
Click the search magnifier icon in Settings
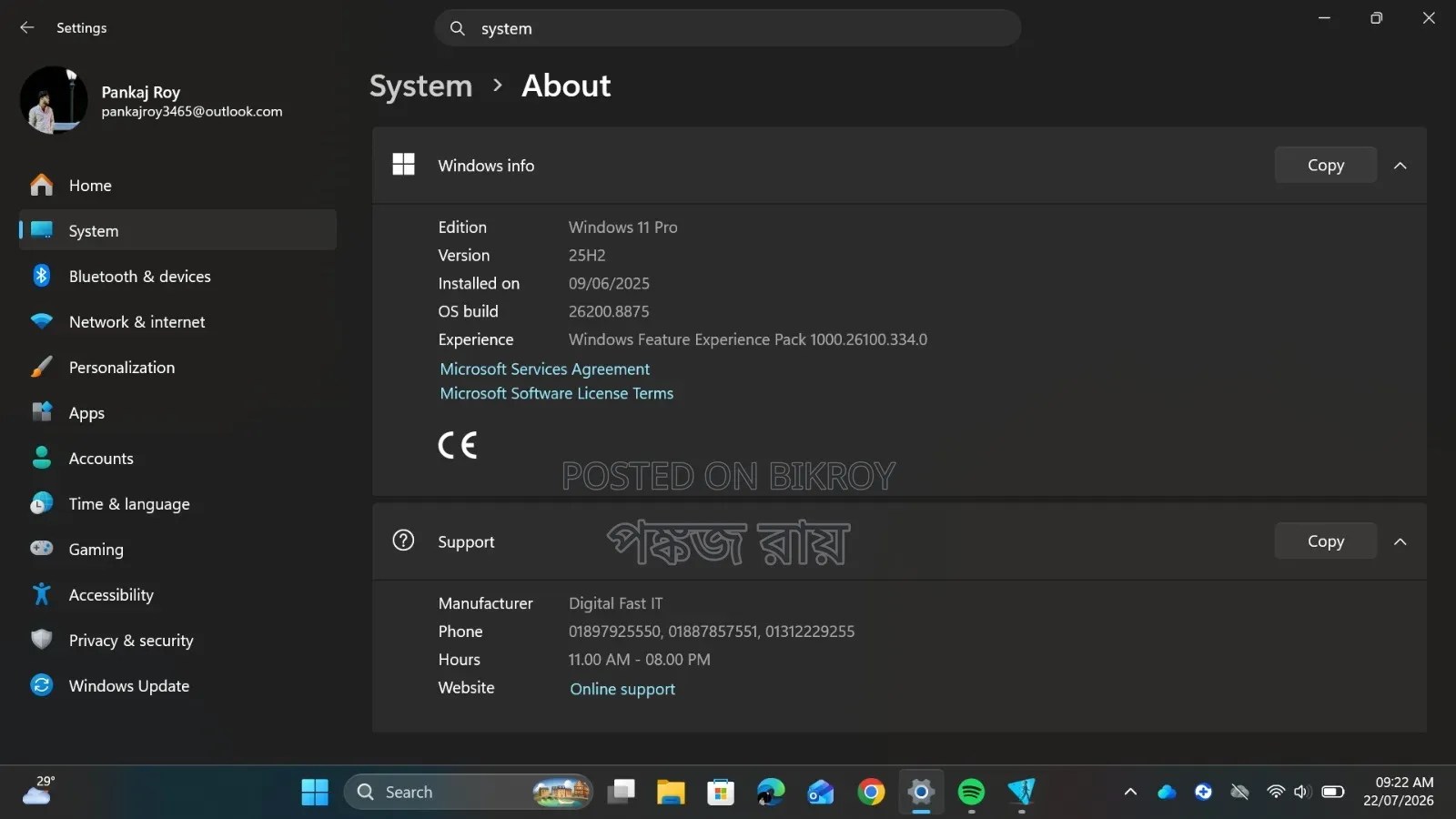point(458,28)
